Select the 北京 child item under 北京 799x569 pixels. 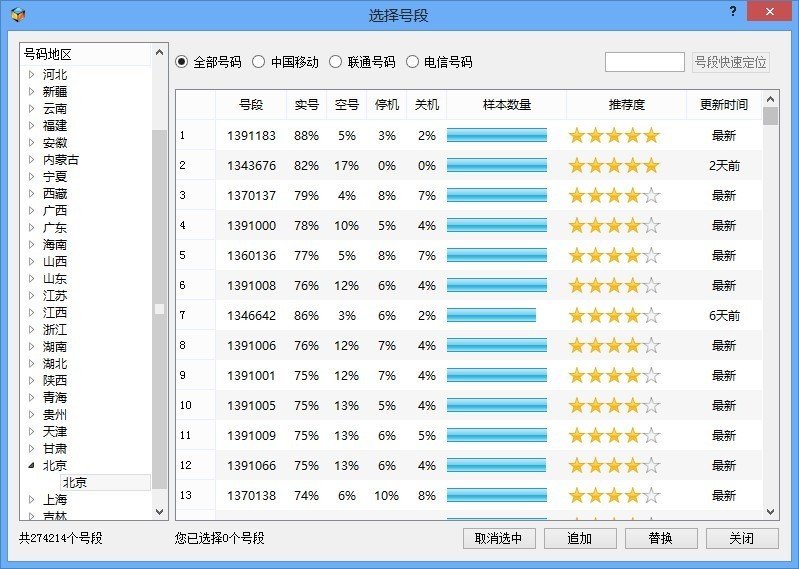tap(105, 482)
